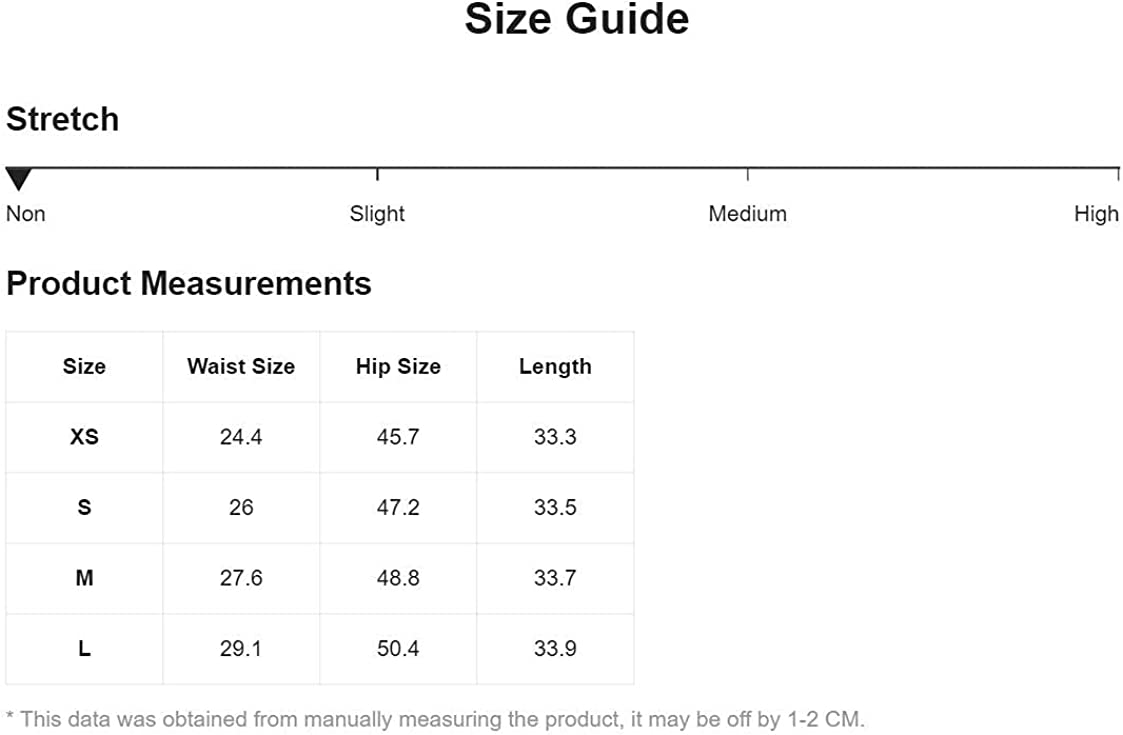Select the Size column header
Viewport: 1123px width, 735px height.
(84, 367)
